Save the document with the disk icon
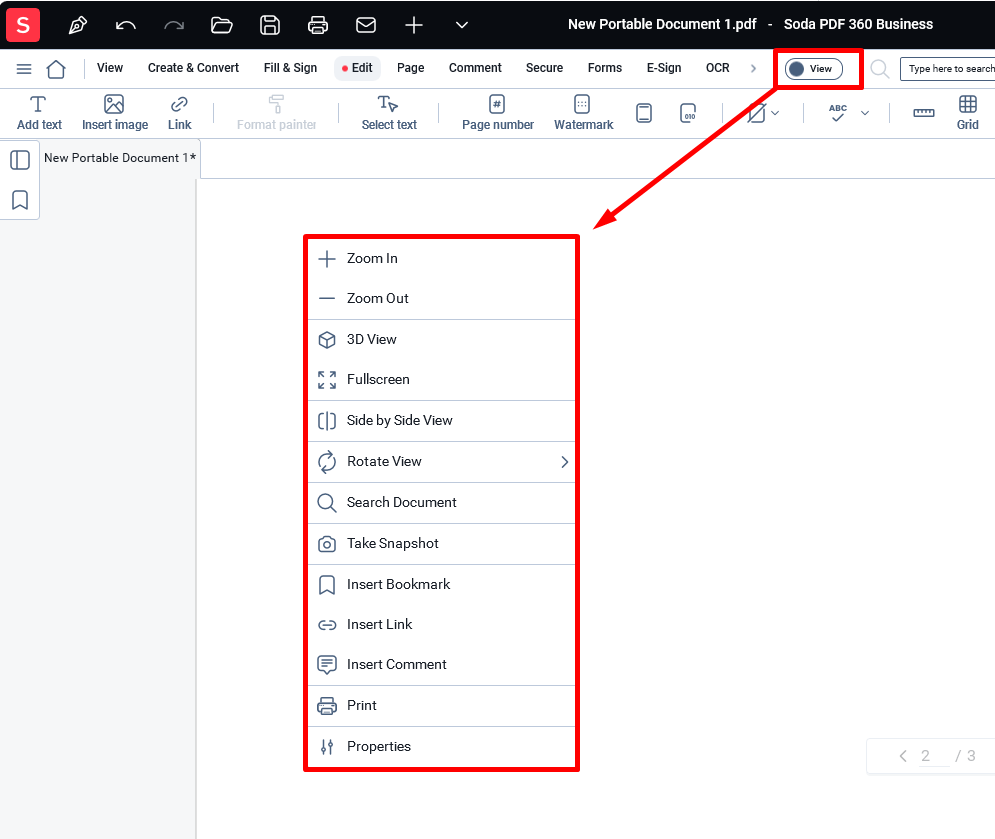995x839 pixels. (270, 25)
